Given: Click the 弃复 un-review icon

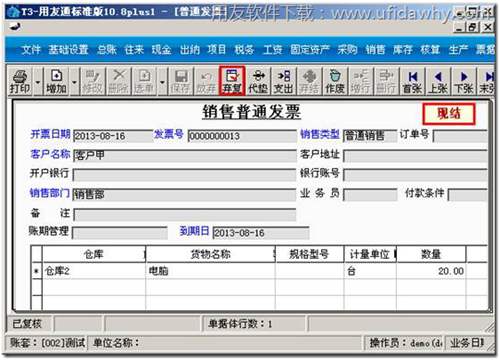Looking at the screenshot, I should [232, 81].
